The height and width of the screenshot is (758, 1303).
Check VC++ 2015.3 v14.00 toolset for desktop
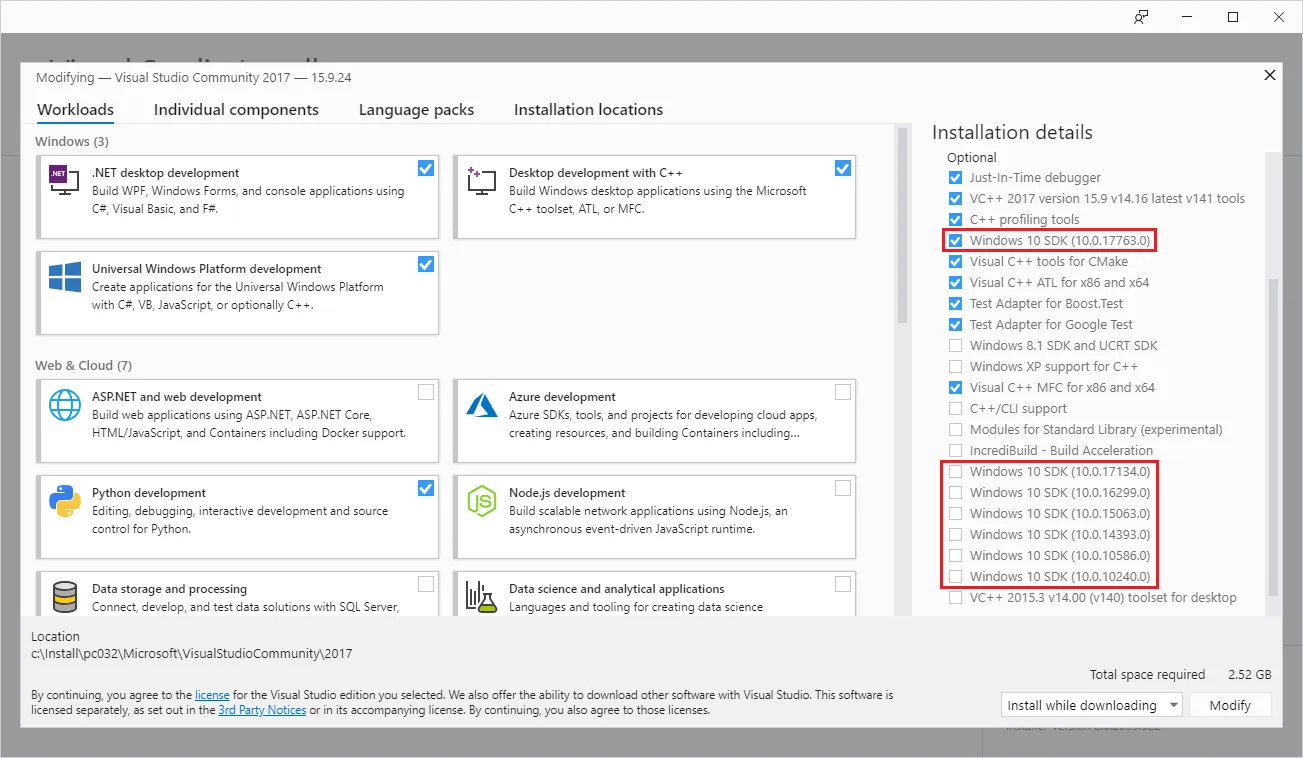coord(955,598)
